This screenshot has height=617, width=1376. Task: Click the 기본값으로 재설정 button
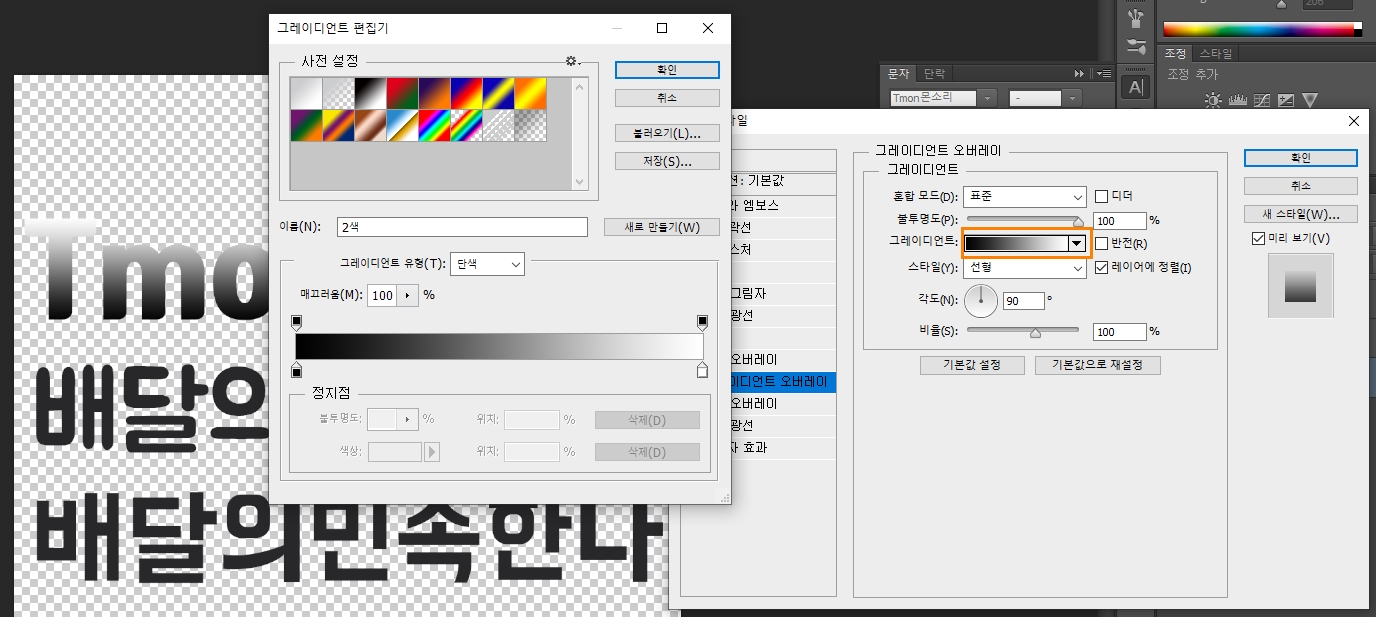(x=1098, y=365)
